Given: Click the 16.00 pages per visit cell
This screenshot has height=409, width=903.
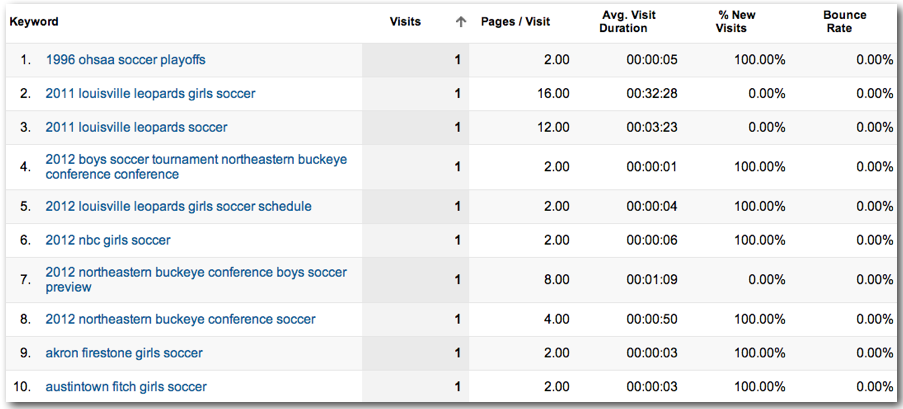Looking at the screenshot, I should [x=553, y=93].
